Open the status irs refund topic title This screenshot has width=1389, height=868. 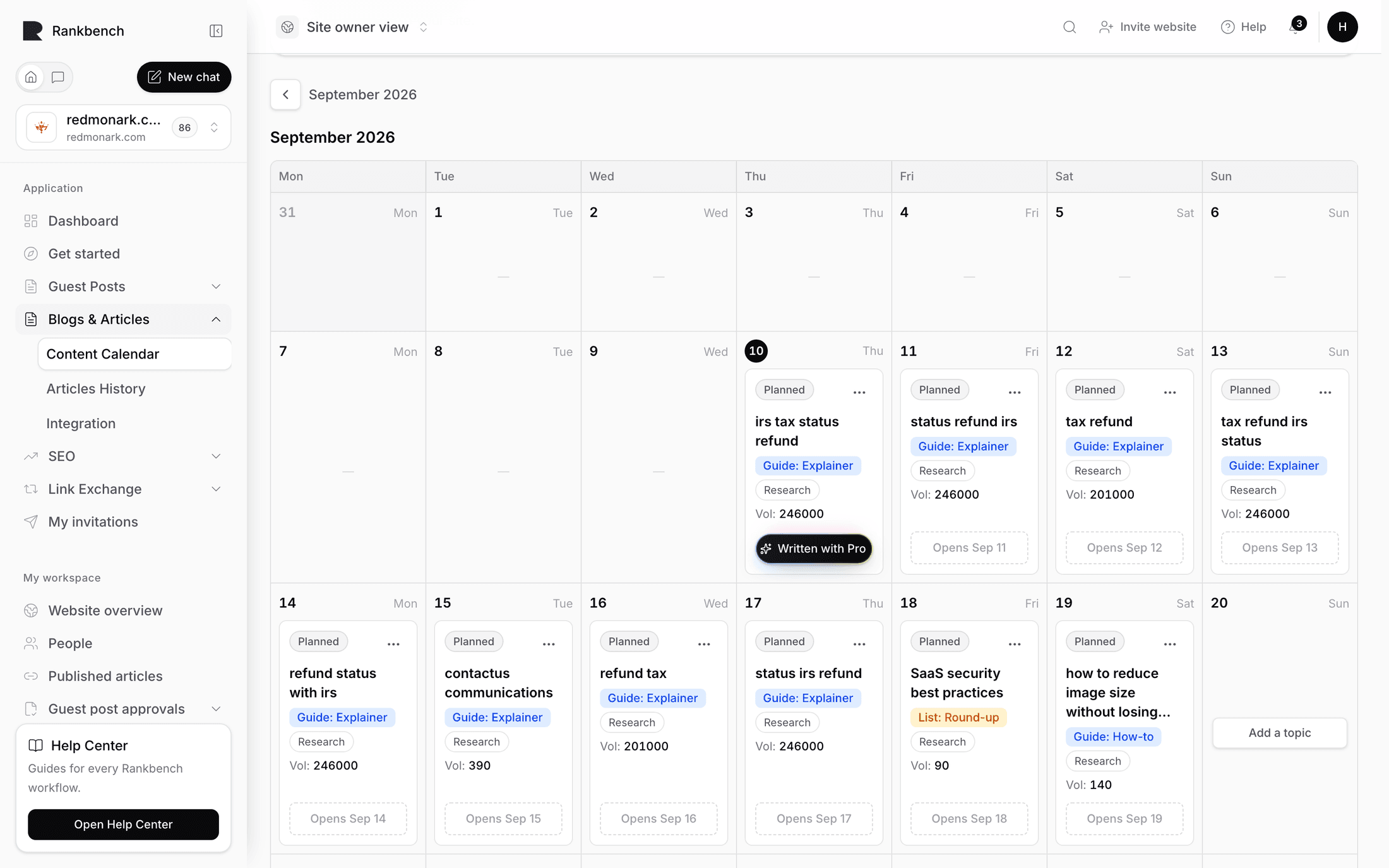[808, 674]
